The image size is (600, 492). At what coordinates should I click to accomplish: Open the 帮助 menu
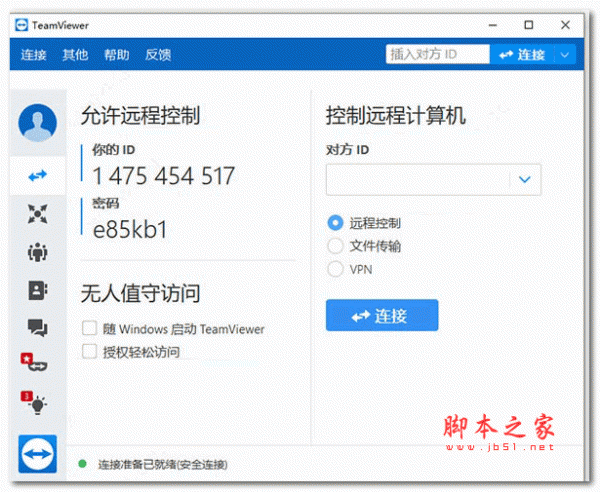click(x=117, y=55)
